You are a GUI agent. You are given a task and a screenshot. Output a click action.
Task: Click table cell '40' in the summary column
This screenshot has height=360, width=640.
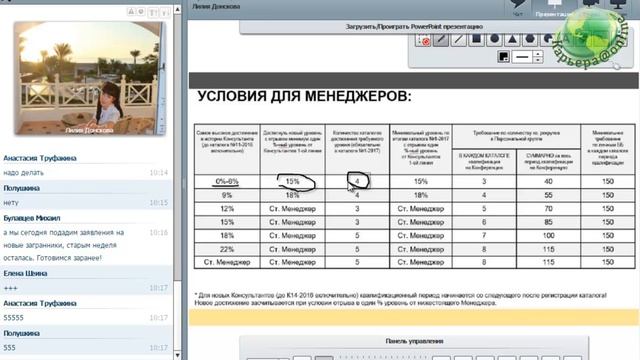(548, 181)
